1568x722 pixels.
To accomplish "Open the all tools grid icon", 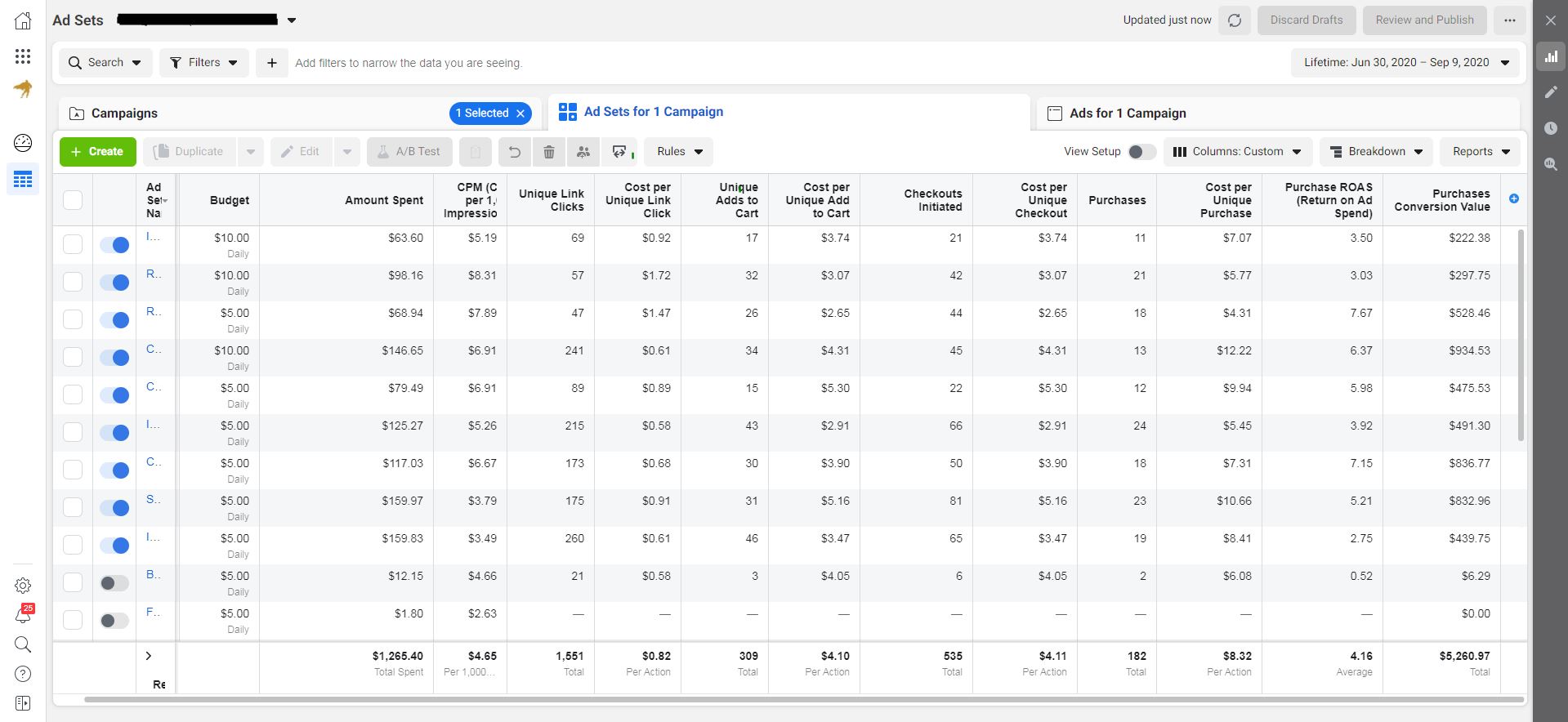I will 23,56.
